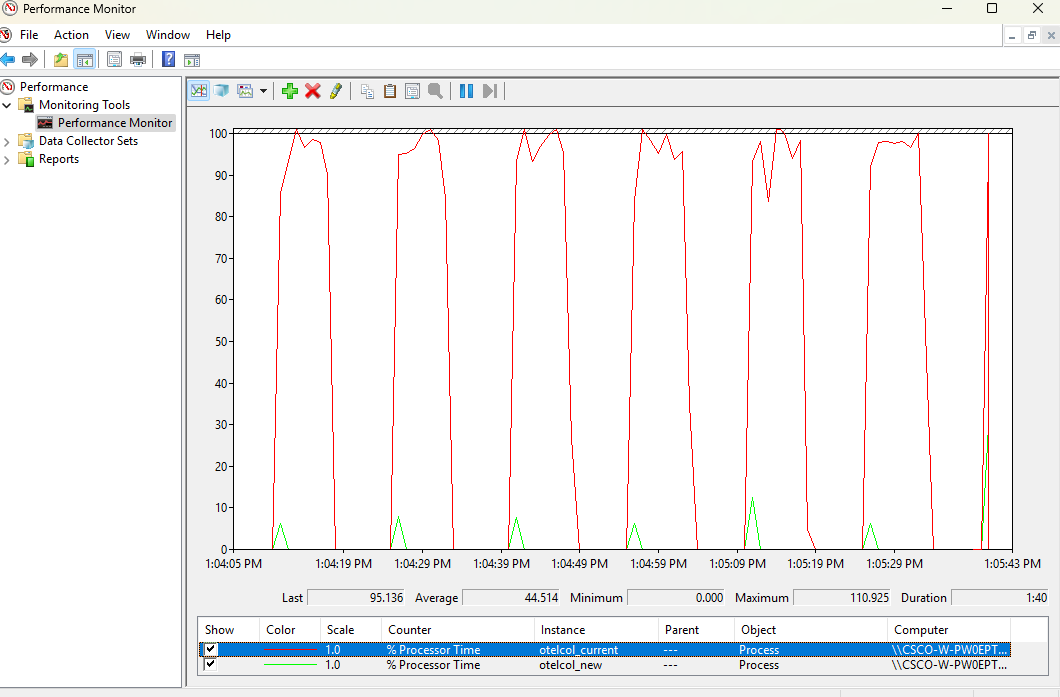This screenshot has height=697, width=1060.
Task: Click the Counter column header
Action: click(x=458, y=629)
